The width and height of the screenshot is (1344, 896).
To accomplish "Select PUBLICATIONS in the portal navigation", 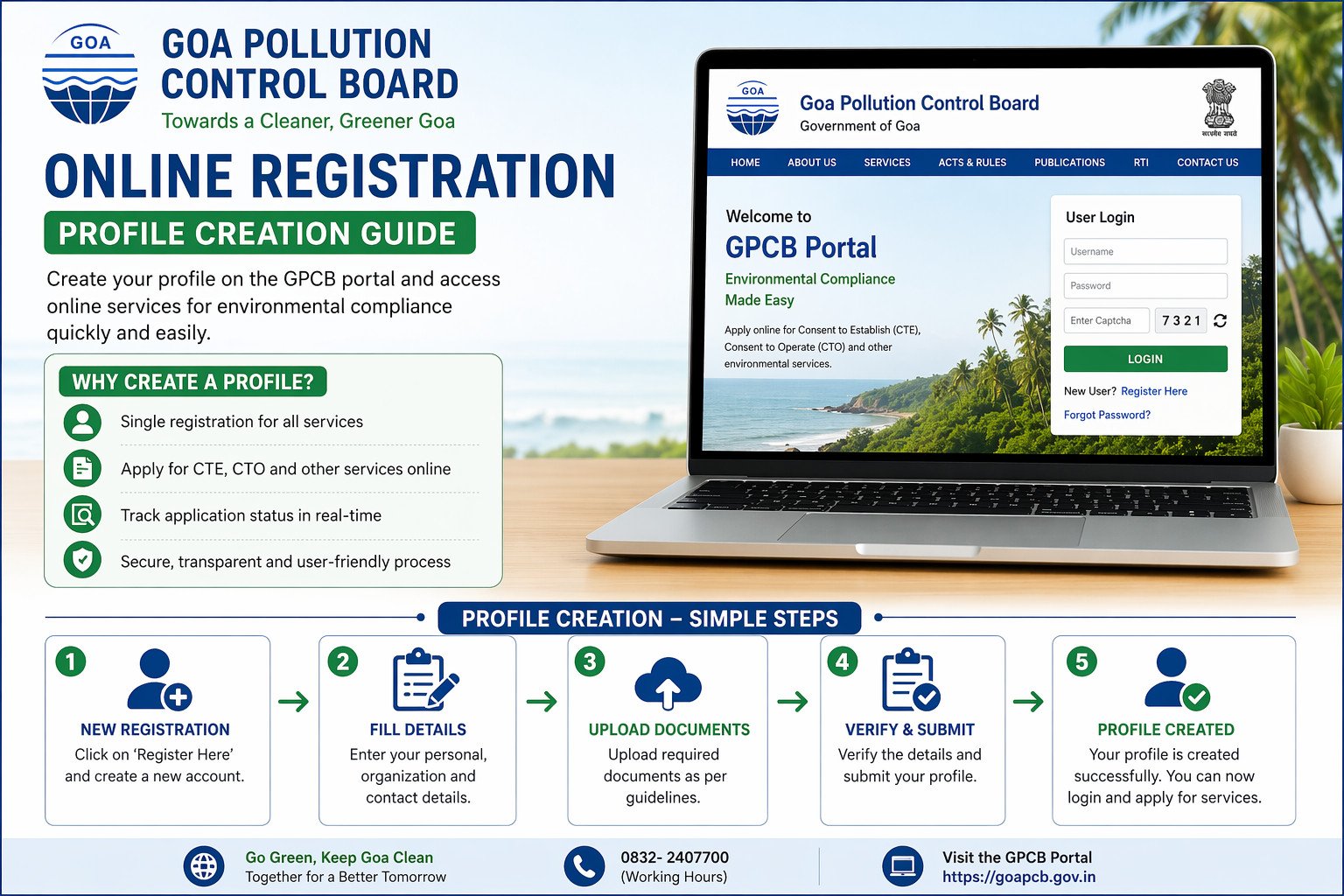I will pos(1069,163).
